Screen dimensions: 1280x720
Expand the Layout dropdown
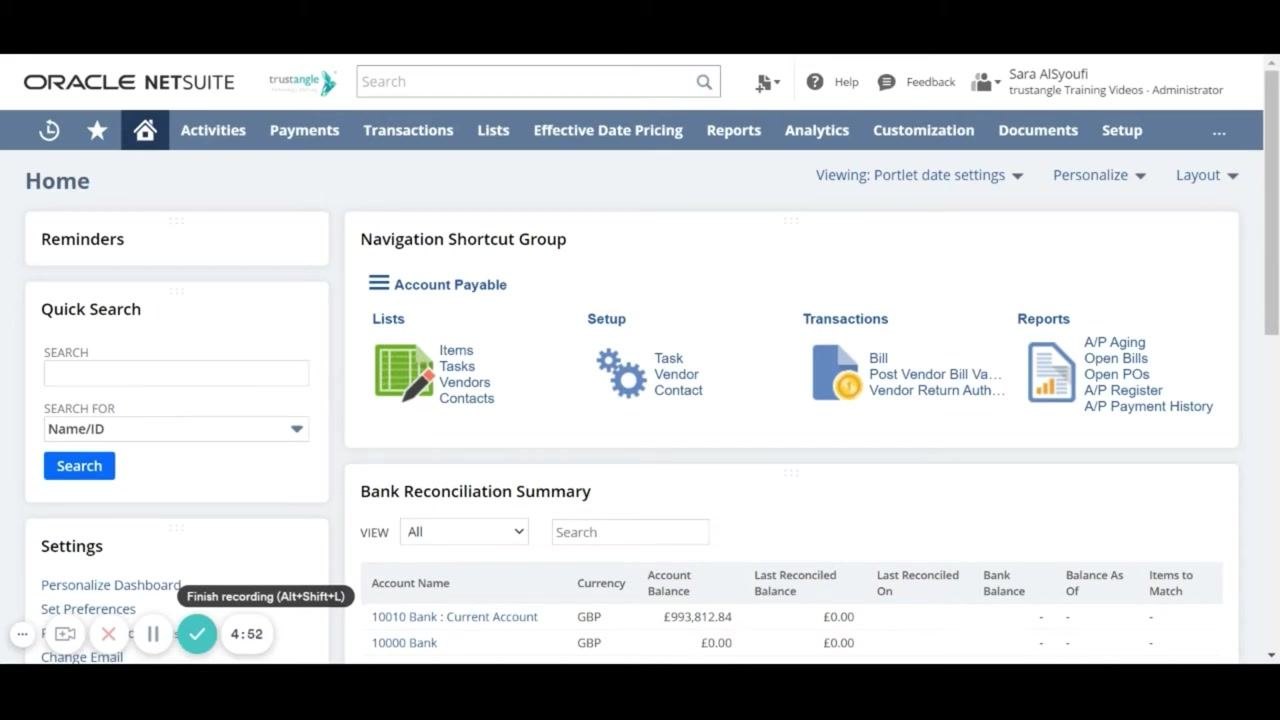point(1207,175)
